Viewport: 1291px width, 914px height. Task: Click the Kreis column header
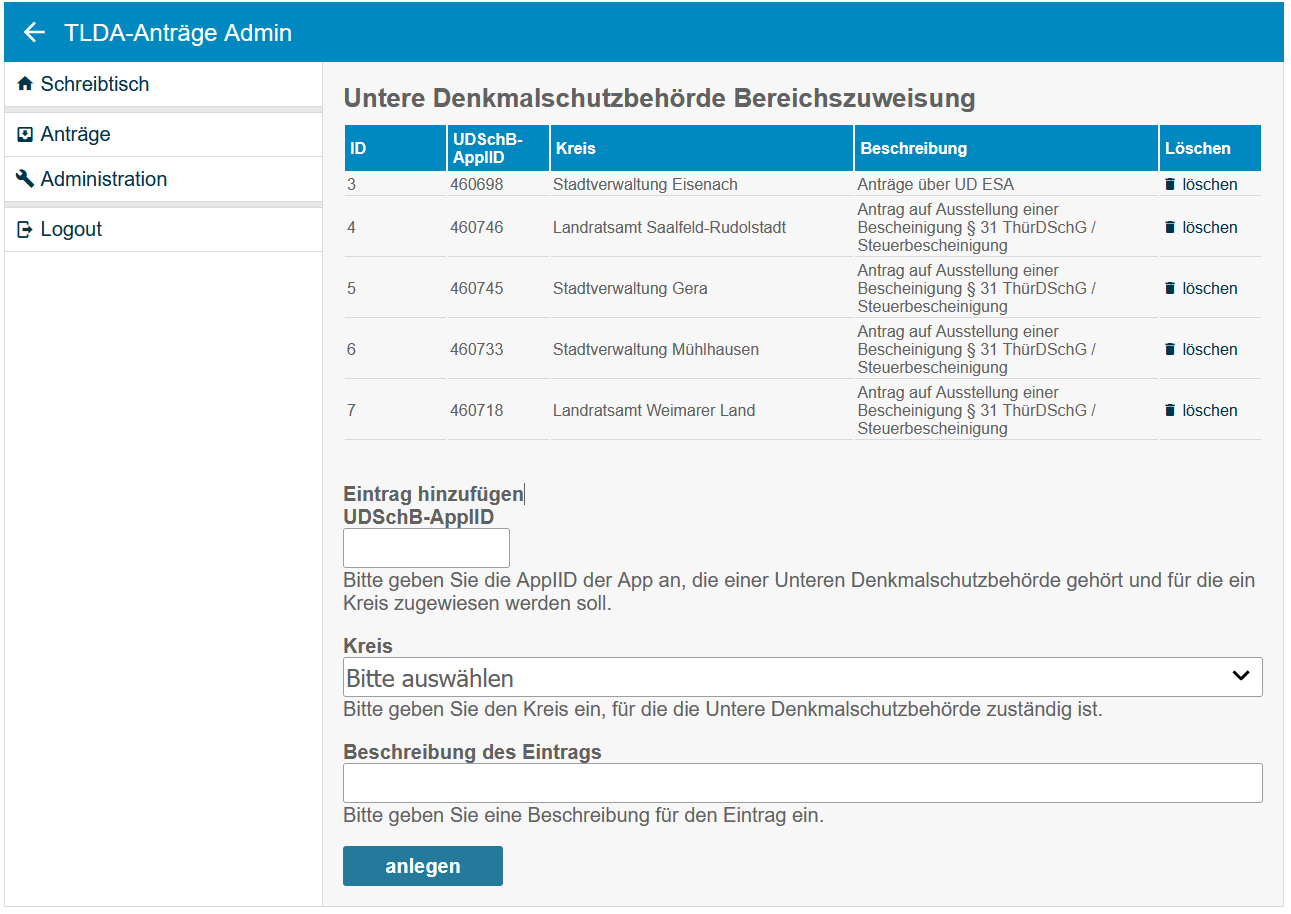point(575,148)
